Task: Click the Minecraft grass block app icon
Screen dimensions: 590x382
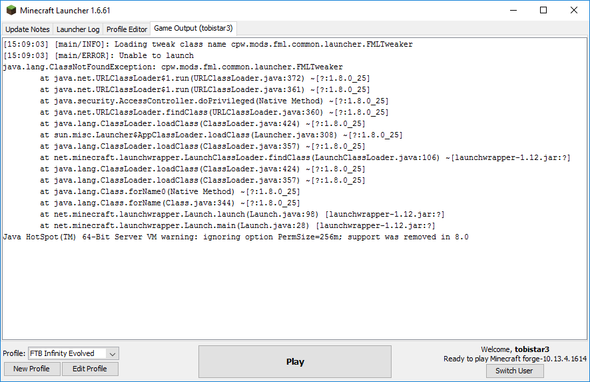Action: coord(11,10)
